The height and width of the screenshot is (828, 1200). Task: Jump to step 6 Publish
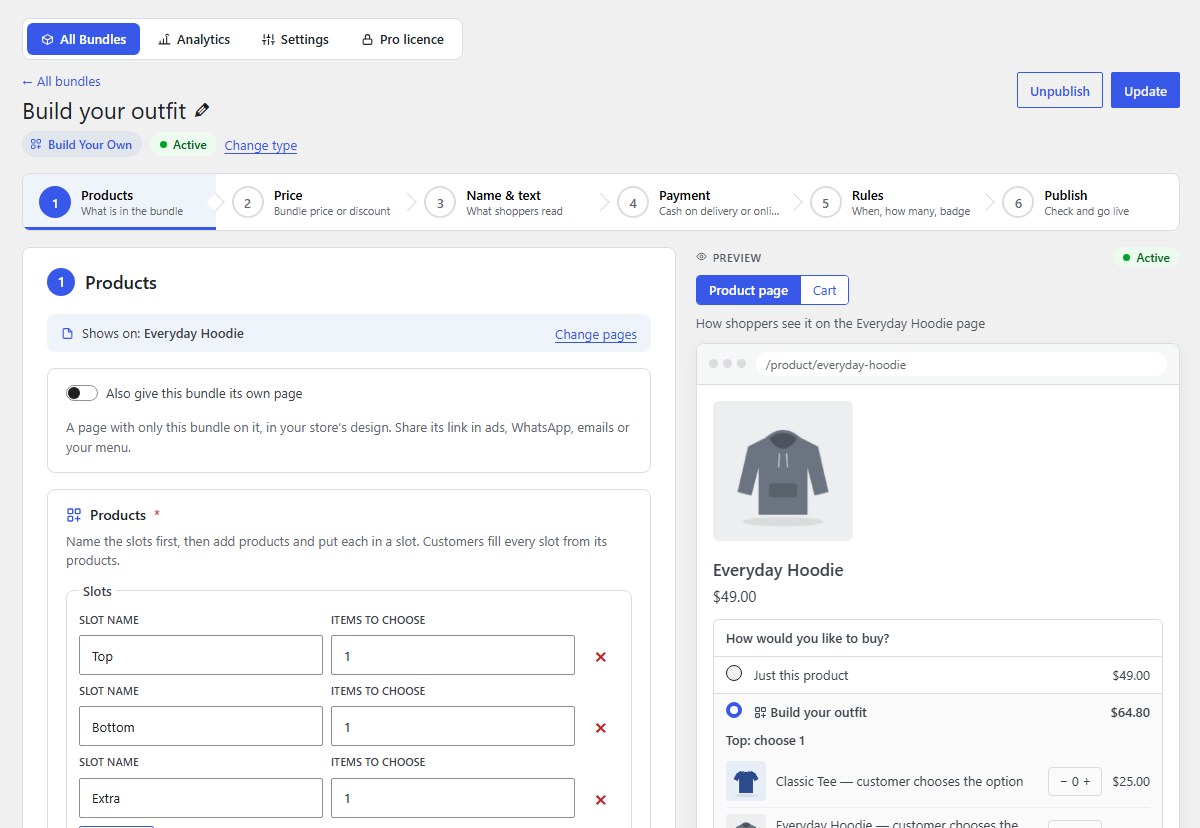click(1084, 202)
